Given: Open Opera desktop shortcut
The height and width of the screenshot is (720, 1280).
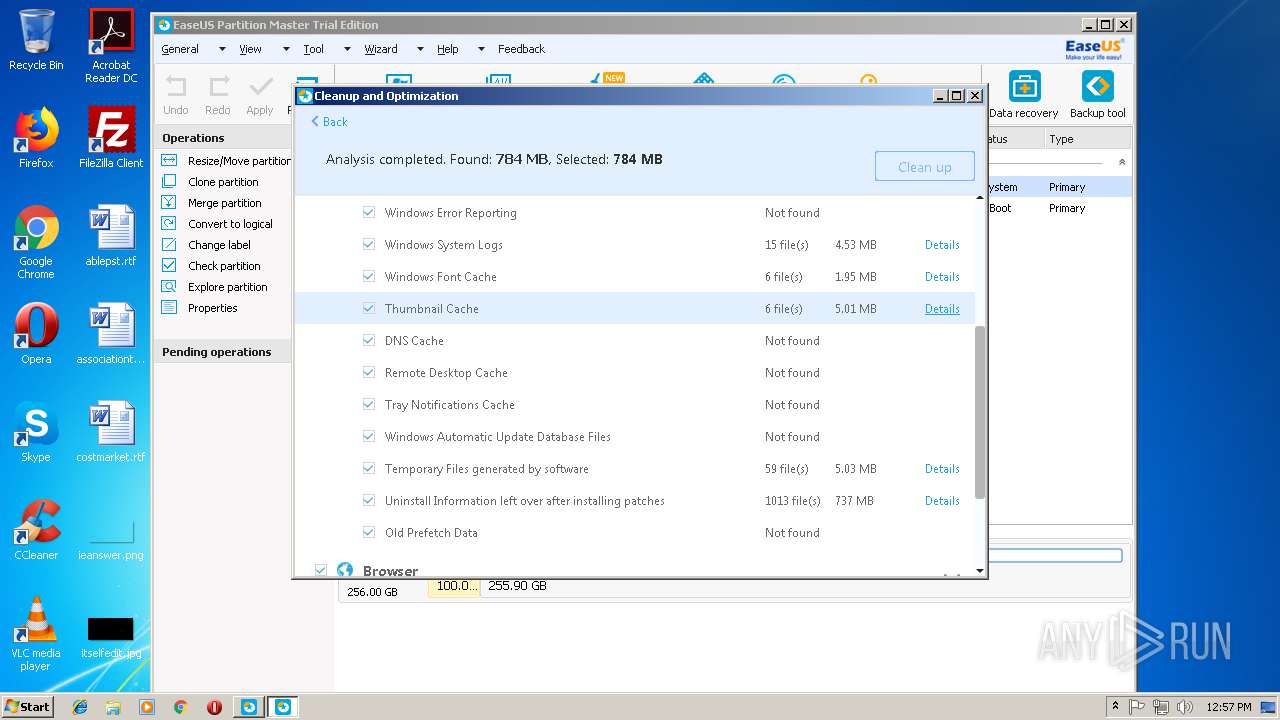Looking at the screenshot, I should pos(36,333).
